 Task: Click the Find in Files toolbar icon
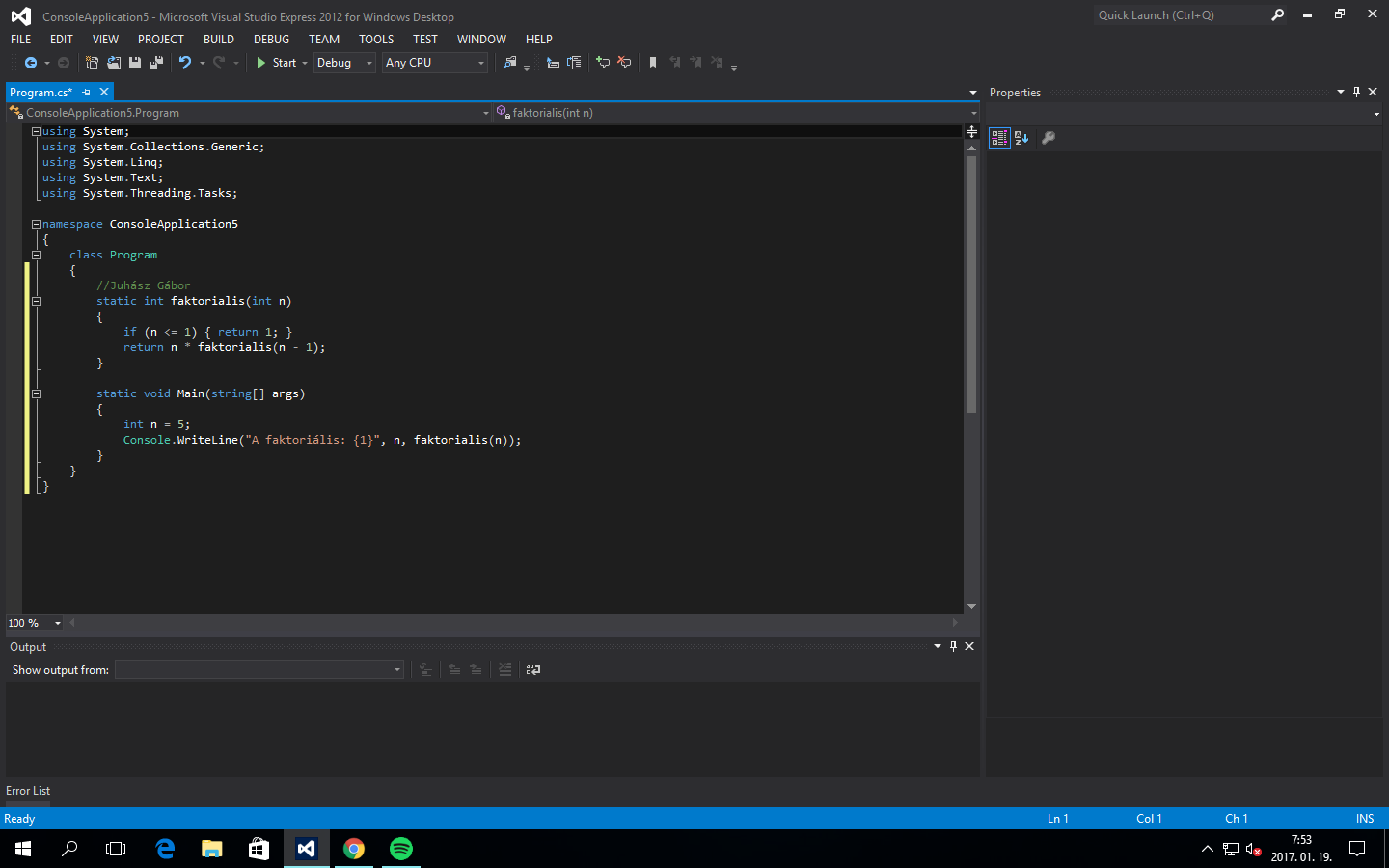(x=510, y=63)
